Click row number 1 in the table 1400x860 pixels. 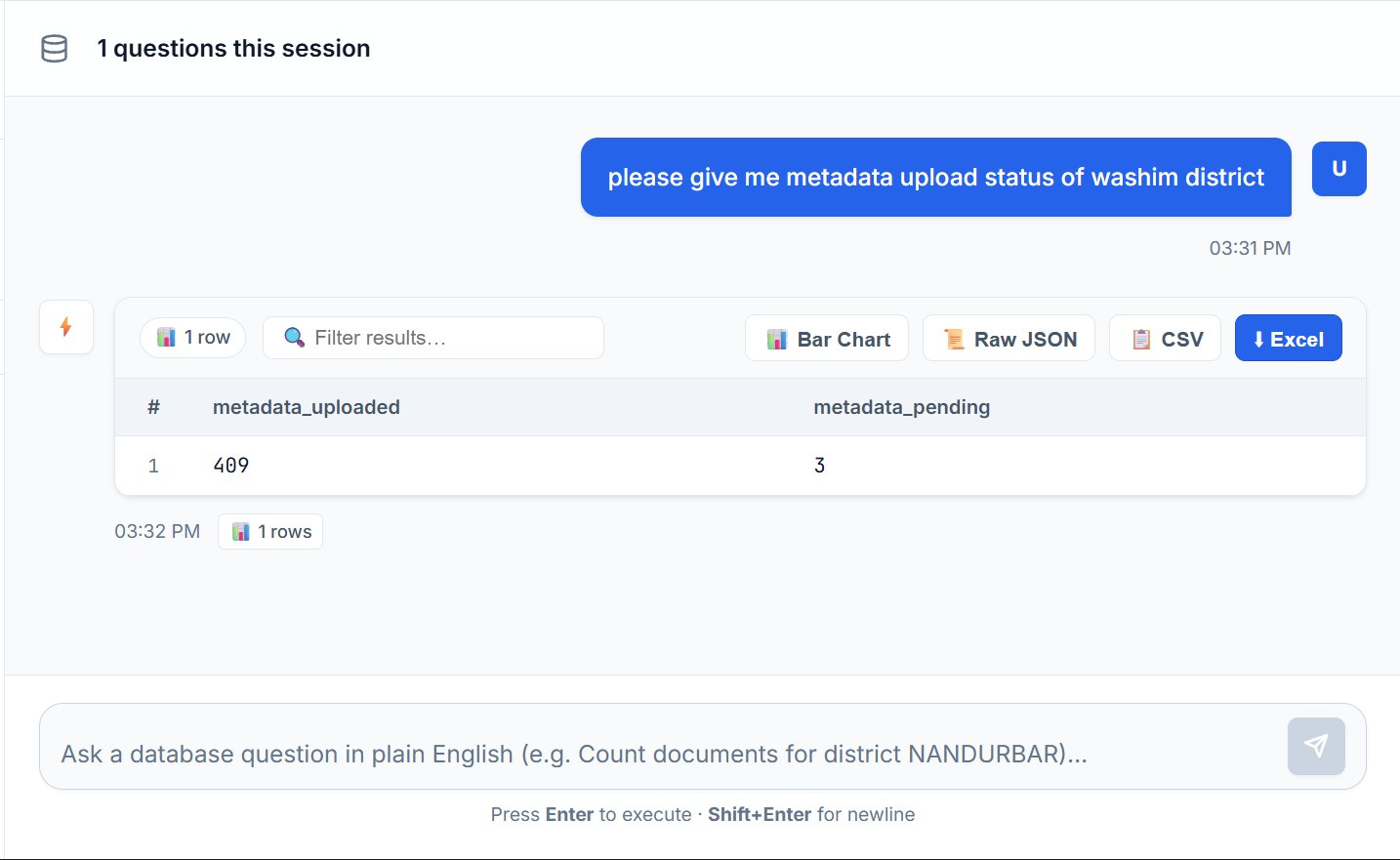[153, 466]
